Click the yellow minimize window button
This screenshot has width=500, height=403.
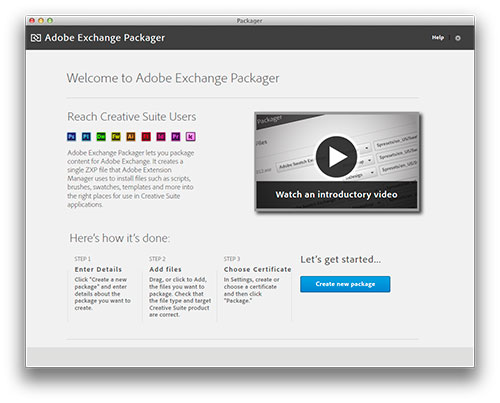point(41,21)
